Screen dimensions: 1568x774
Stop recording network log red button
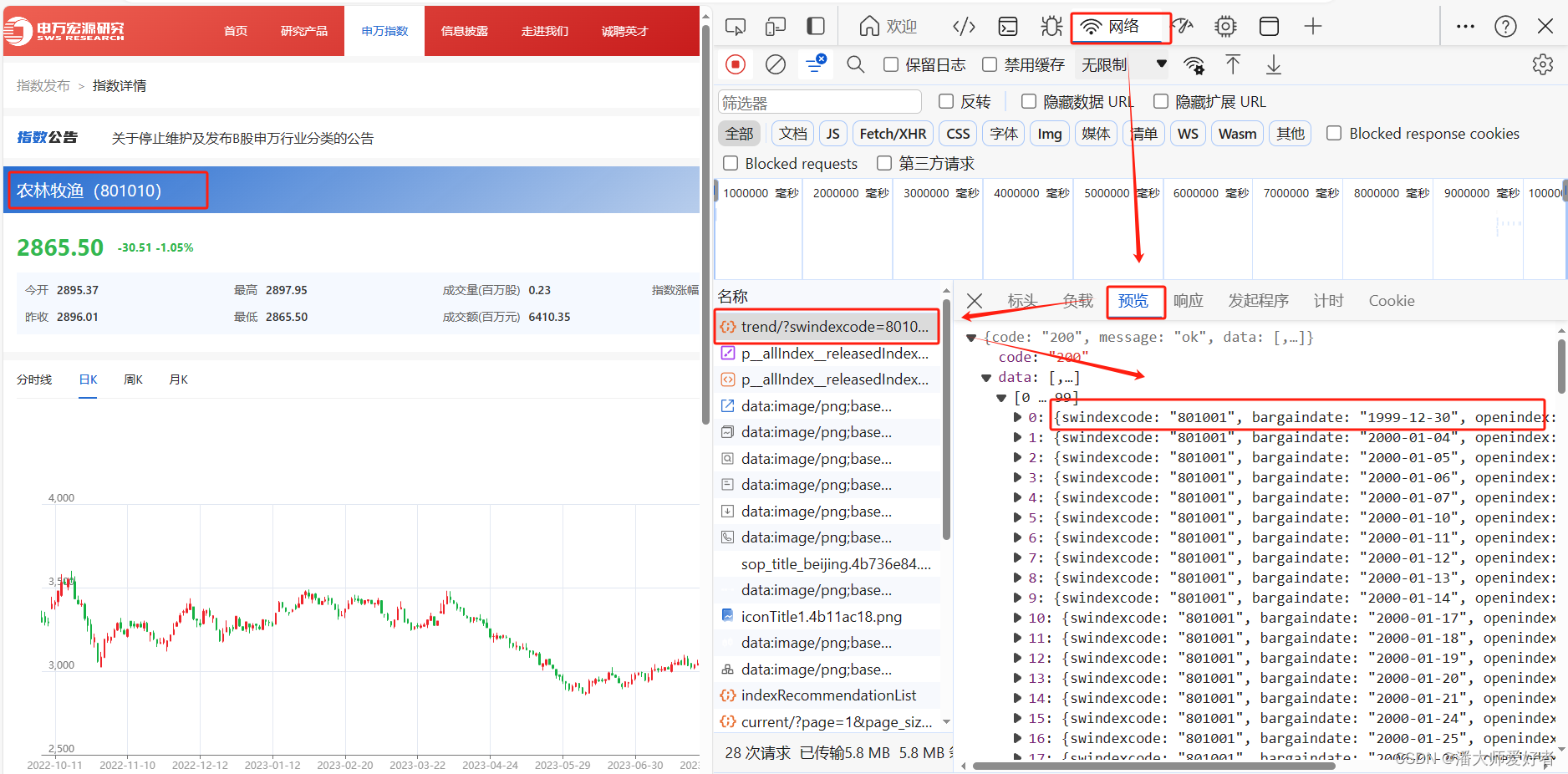tap(736, 64)
